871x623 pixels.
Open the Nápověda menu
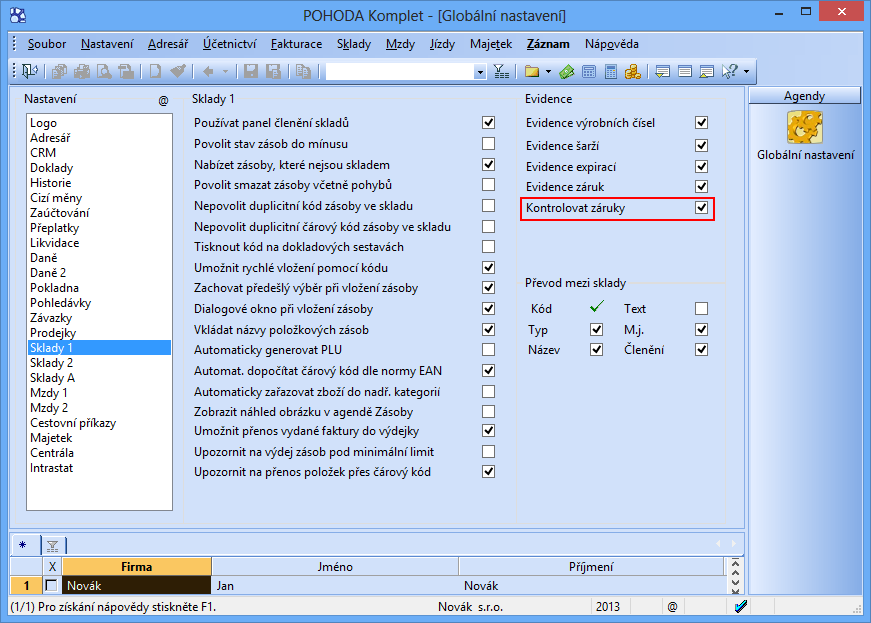pos(611,44)
